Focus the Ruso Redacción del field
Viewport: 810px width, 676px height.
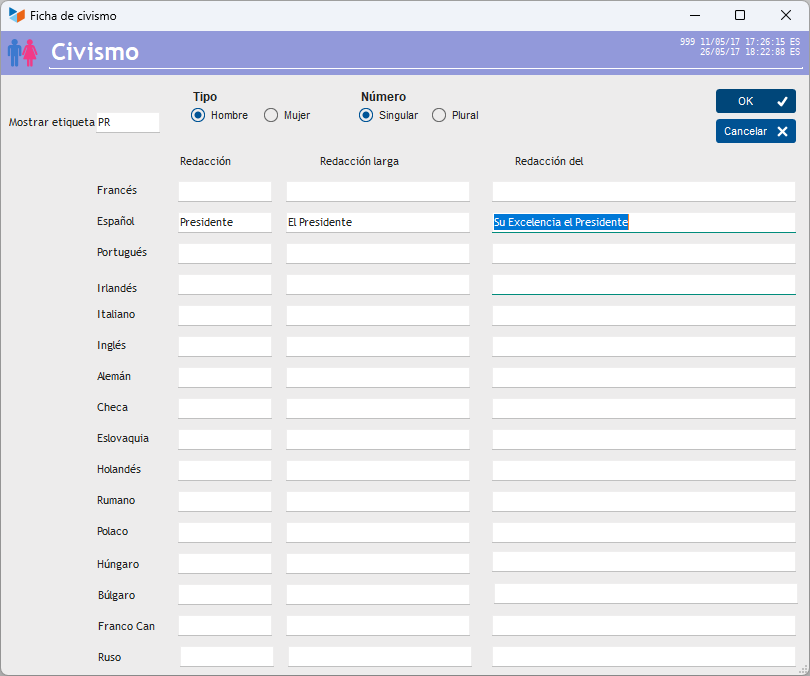tap(643, 656)
